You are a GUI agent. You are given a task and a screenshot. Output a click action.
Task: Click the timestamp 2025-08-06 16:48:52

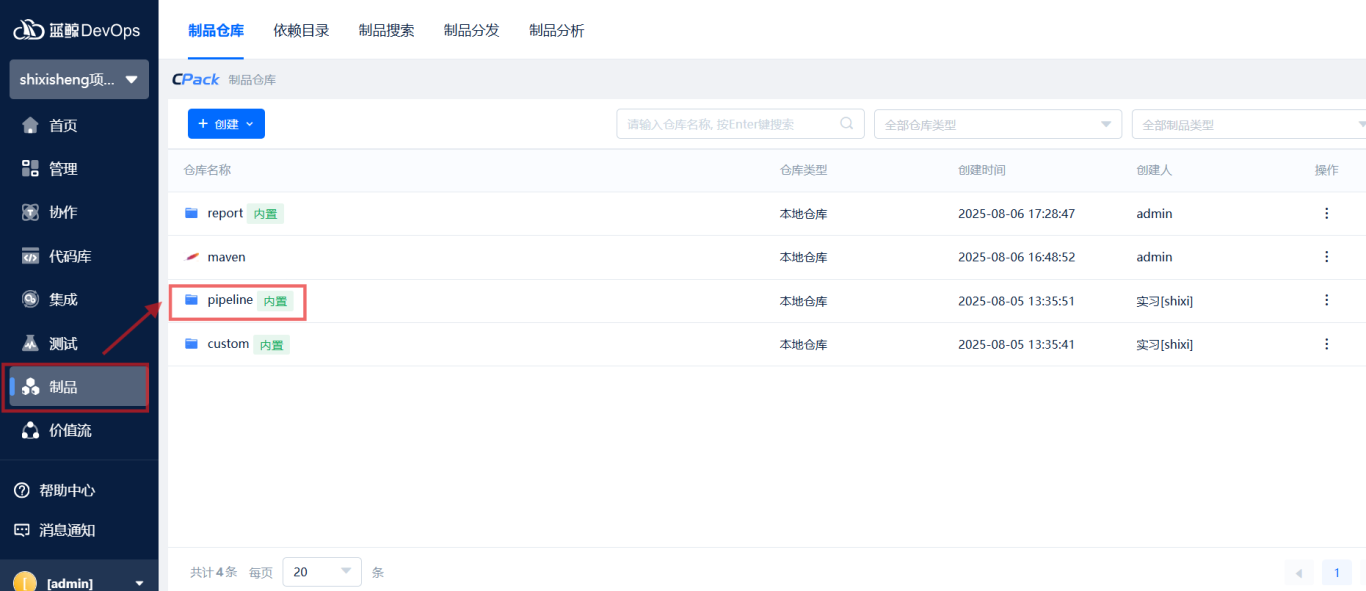[x=1016, y=257]
